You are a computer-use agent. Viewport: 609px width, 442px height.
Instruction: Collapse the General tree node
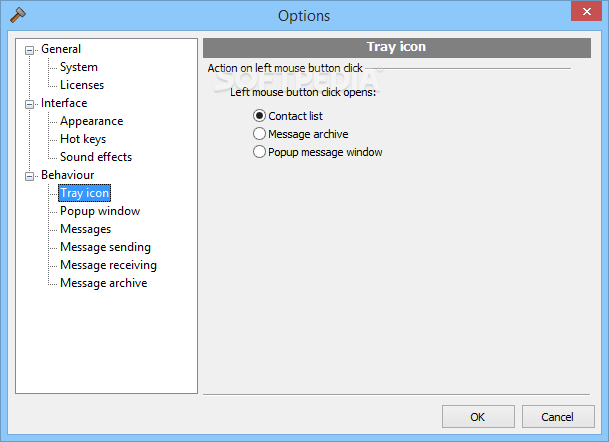(x=30, y=50)
